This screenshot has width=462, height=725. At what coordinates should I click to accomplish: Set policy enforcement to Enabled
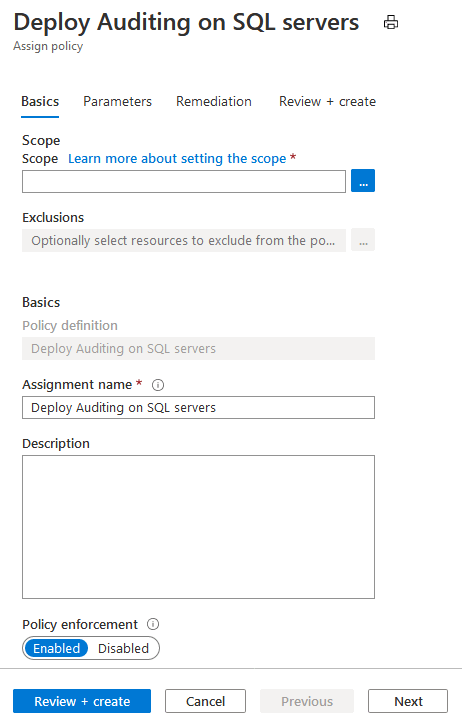(x=56, y=648)
